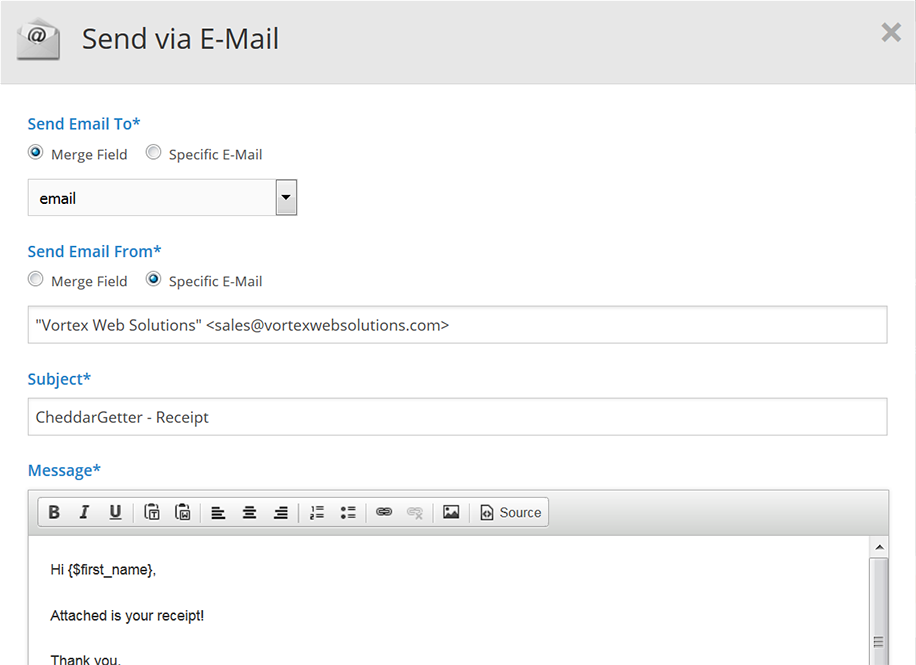Insert an image into the message
The width and height of the screenshot is (916, 665).
(x=451, y=513)
